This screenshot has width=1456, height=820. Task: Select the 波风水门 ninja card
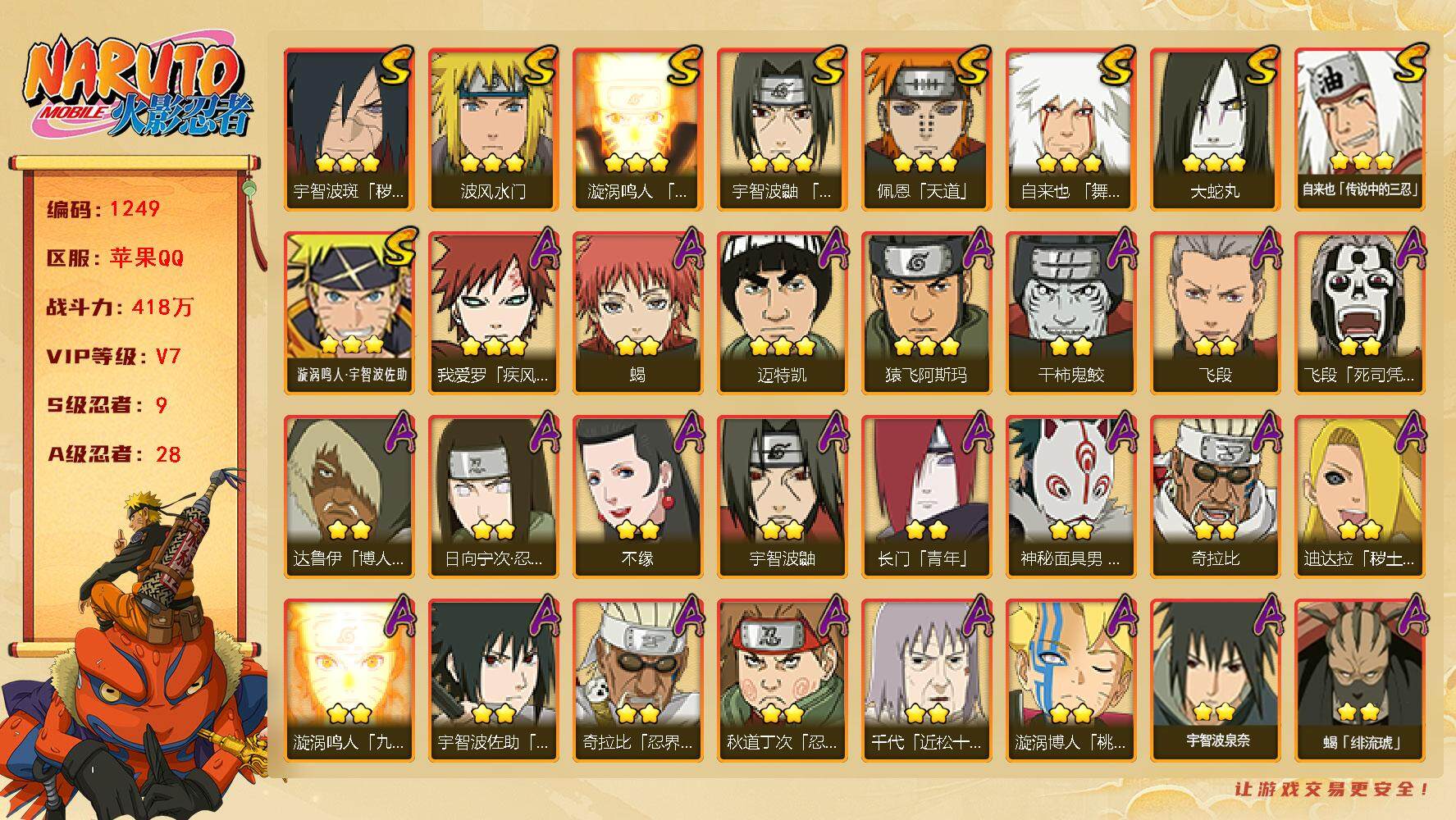point(493,130)
